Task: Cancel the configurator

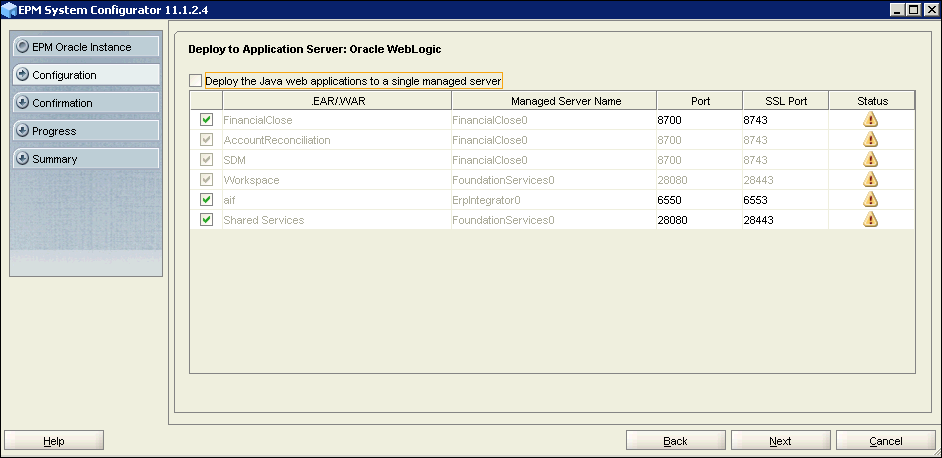Action: (886, 441)
